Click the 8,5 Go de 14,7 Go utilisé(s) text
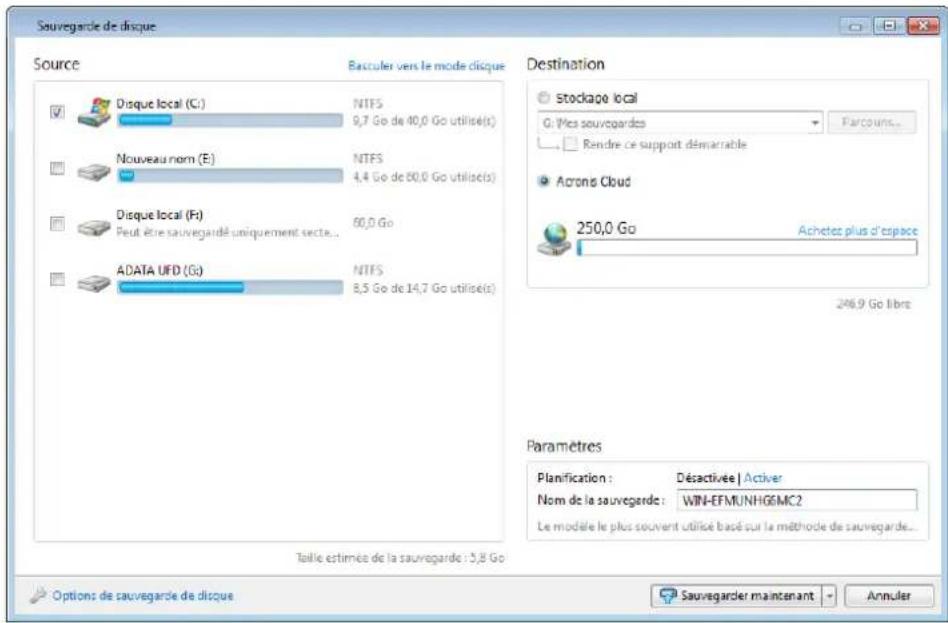 [x=424, y=287]
